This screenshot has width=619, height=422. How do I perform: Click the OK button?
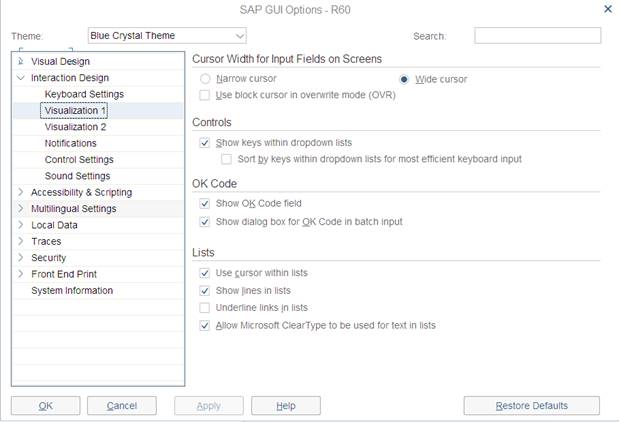click(46, 405)
